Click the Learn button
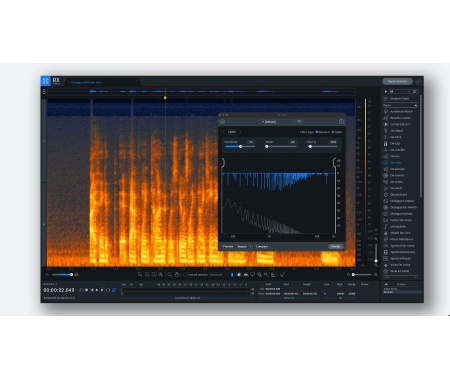 tap(232, 132)
